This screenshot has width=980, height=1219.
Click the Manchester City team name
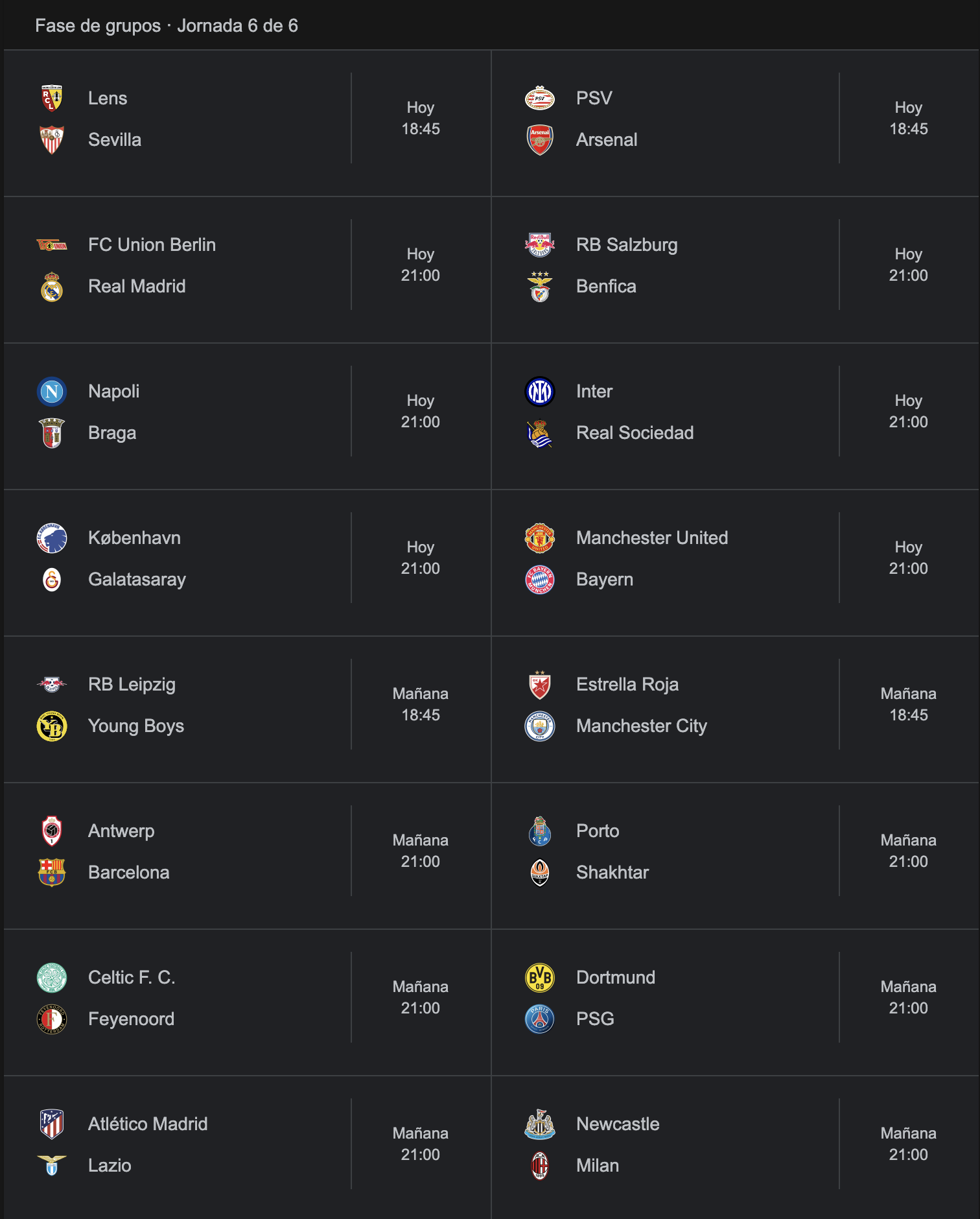click(x=642, y=726)
